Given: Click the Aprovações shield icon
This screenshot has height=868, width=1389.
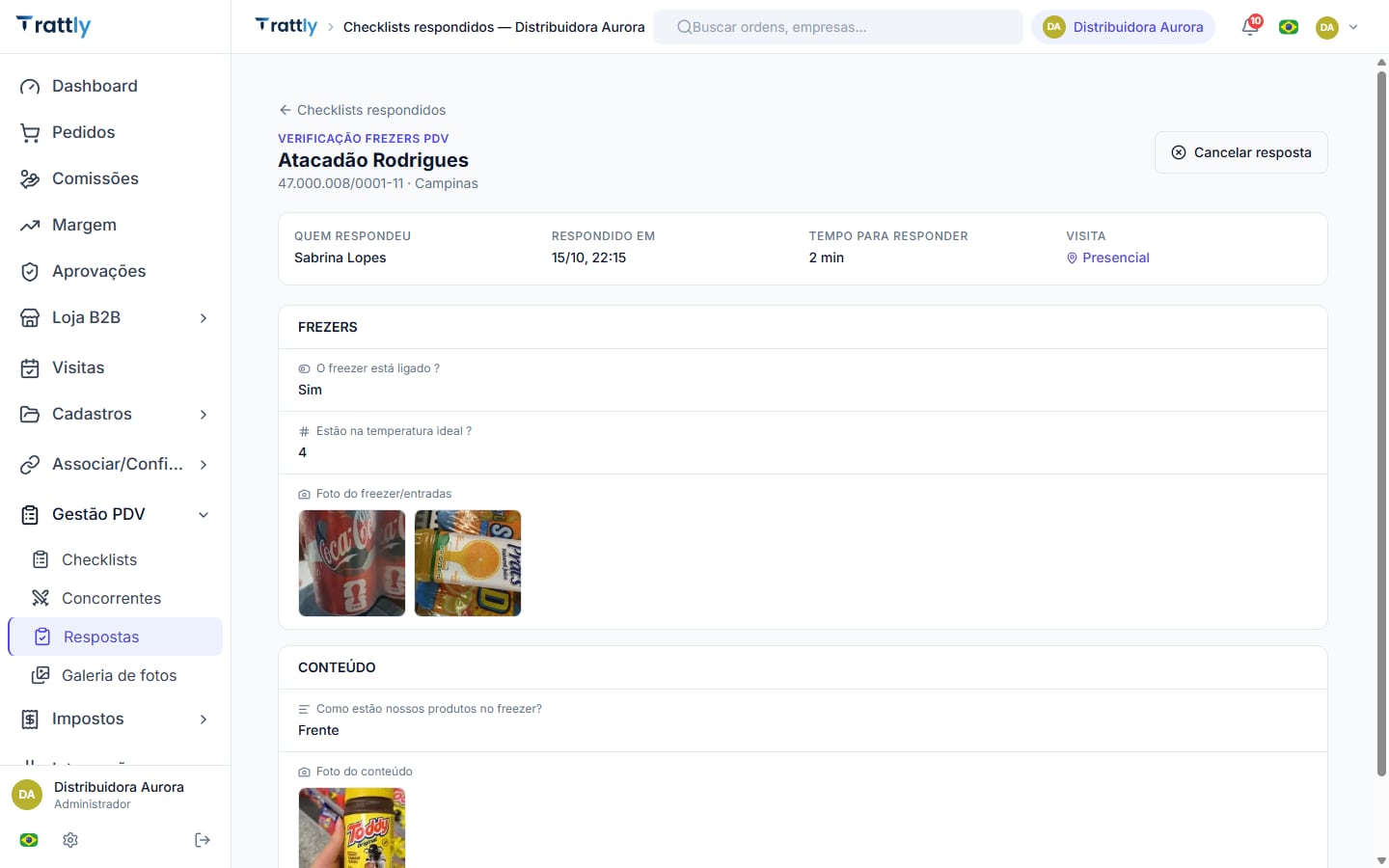Looking at the screenshot, I should point(30,272).
